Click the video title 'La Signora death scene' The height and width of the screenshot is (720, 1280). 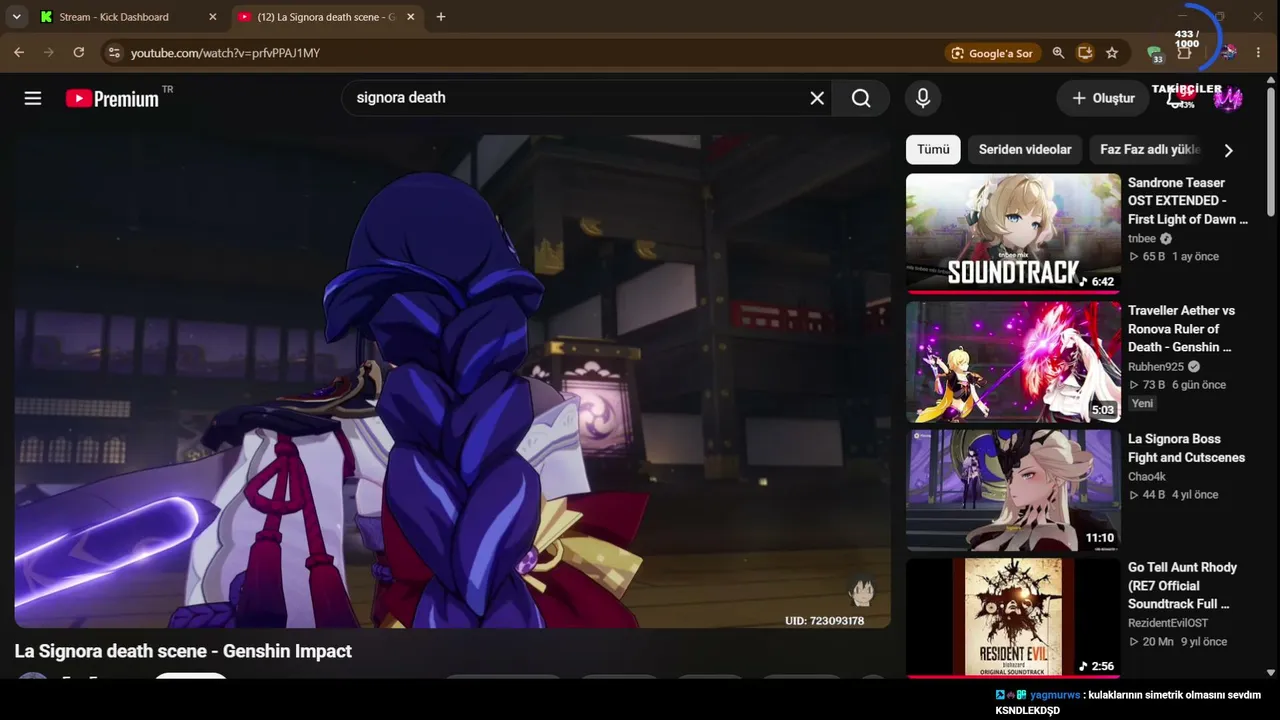pyautogui.click(x=183, y=651)
